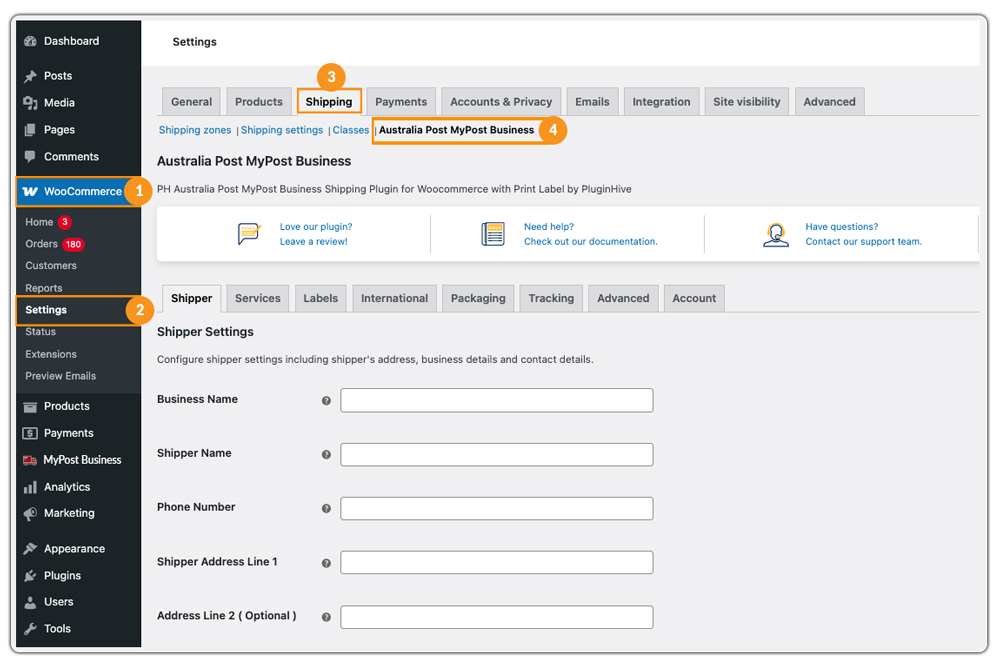Click the Comments bubble icon
The width and height of the screenshot is (1000, 665).
point(30,157)
